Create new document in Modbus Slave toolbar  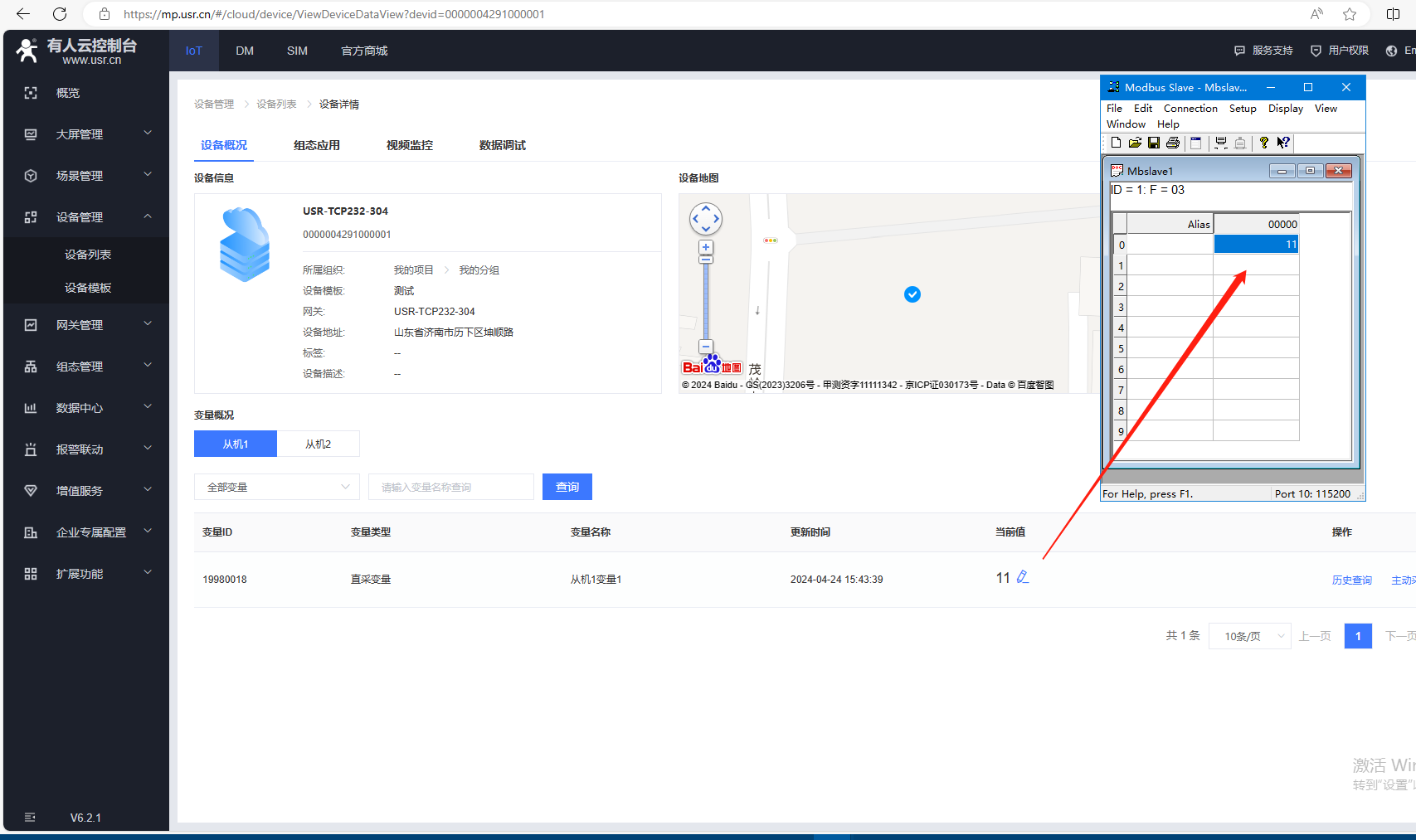1116,143
